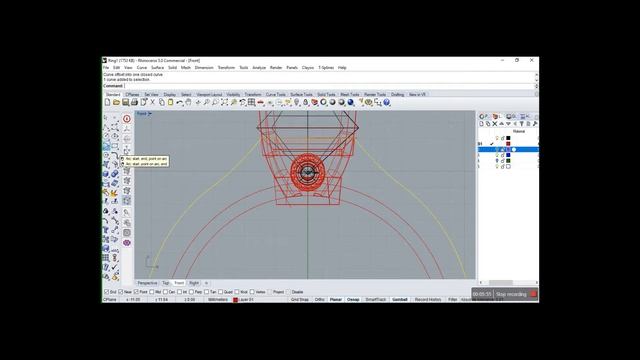The image size is (640, 360).
Task: Click the Undo icon
Action: [180, 102]
